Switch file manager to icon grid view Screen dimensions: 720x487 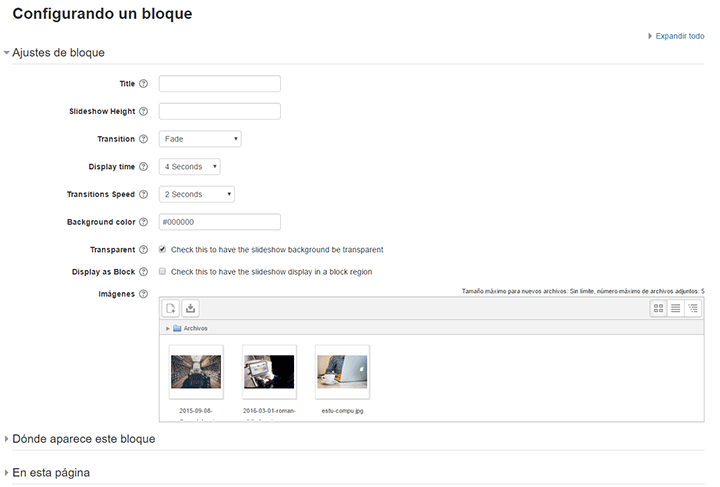[x=658, y=308]
